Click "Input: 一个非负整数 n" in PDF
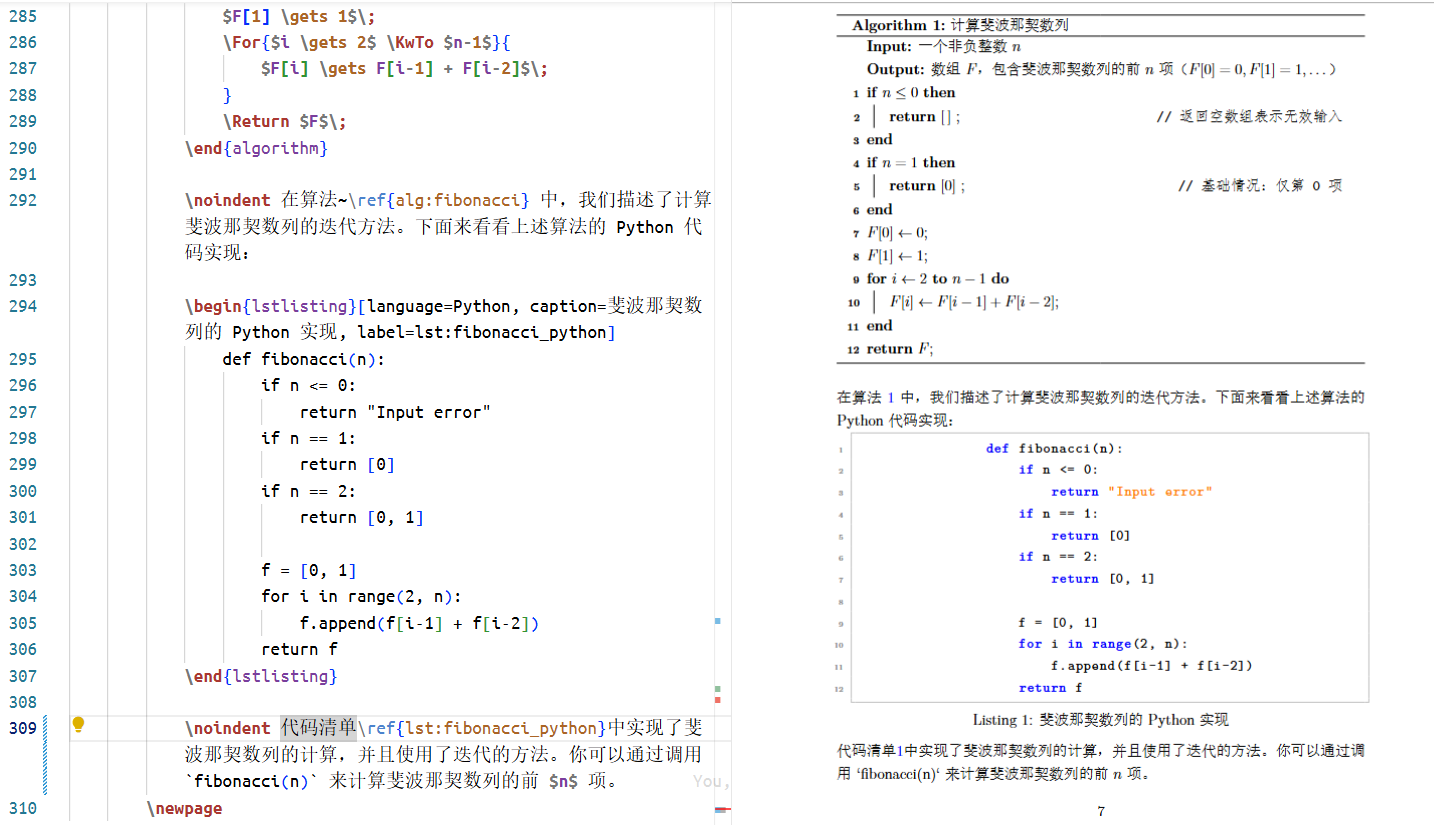The width and height of the screenshot is (1434, 825). pos(944,47)
